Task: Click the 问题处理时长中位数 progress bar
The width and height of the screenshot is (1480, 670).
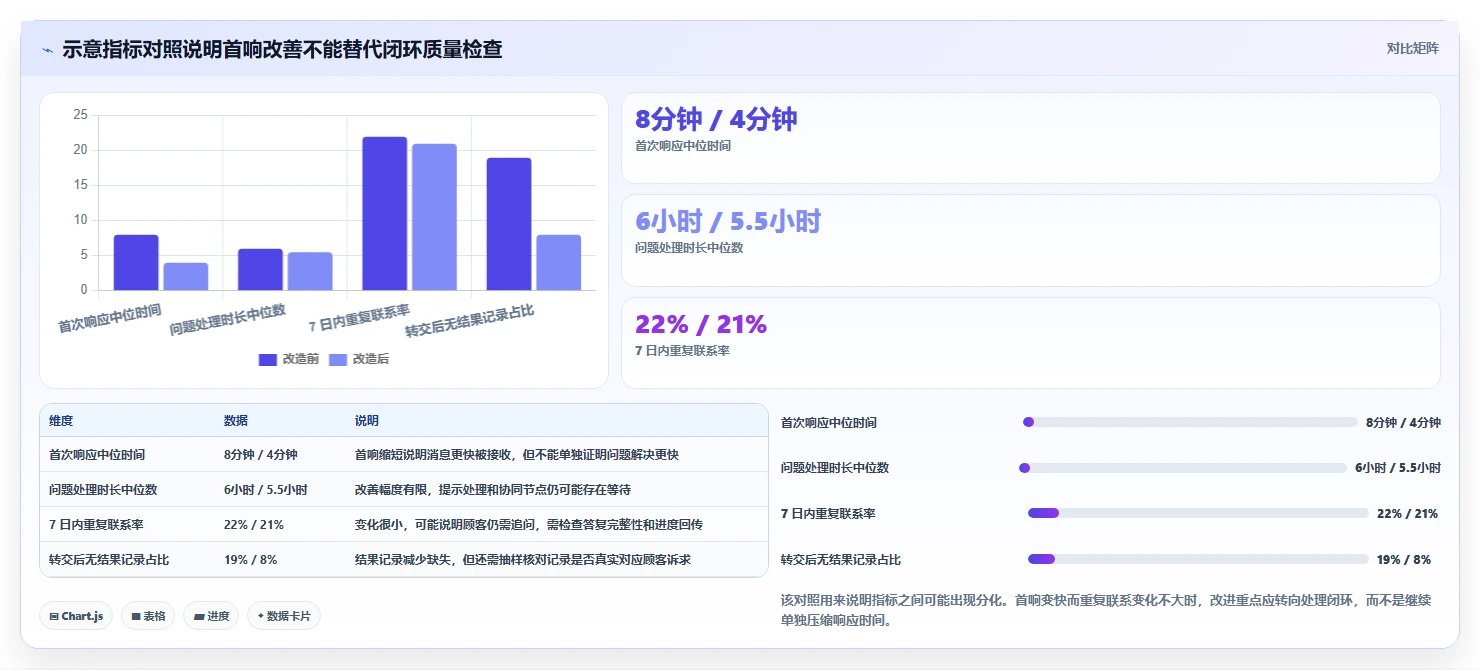Action: coord(1182,467)
